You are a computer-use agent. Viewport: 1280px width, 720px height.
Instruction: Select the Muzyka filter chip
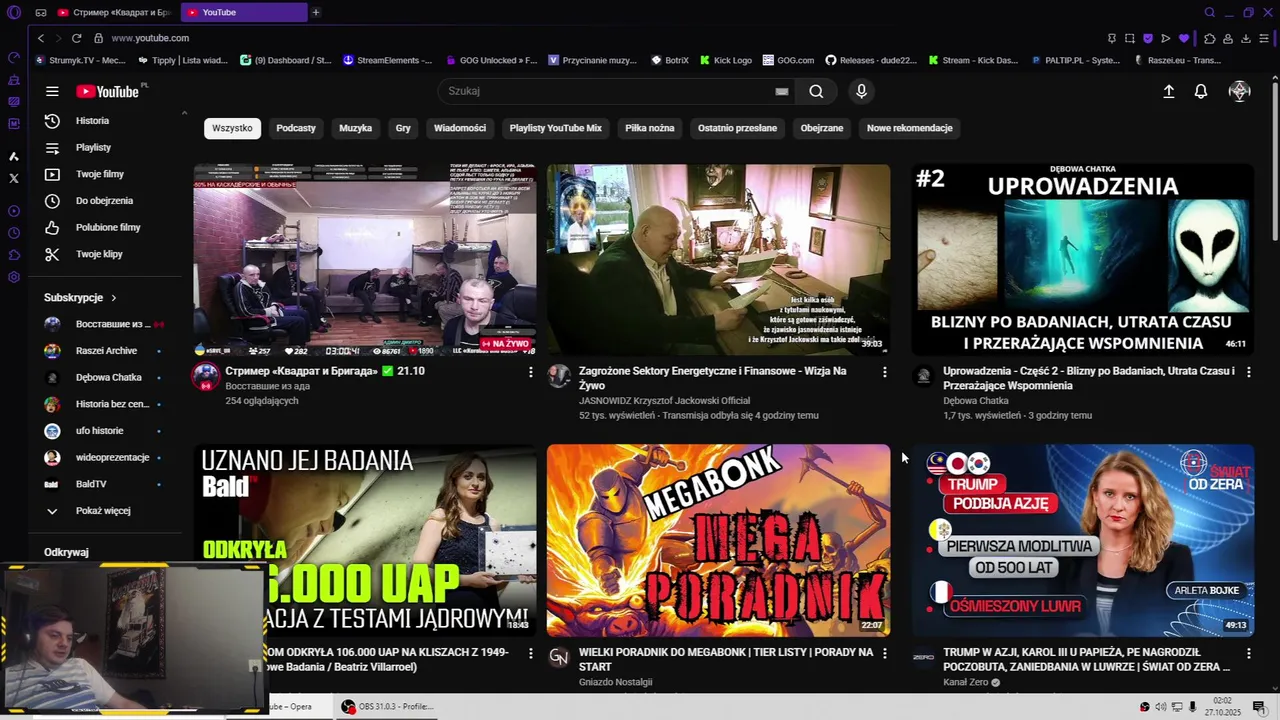[x=355, y=128]
